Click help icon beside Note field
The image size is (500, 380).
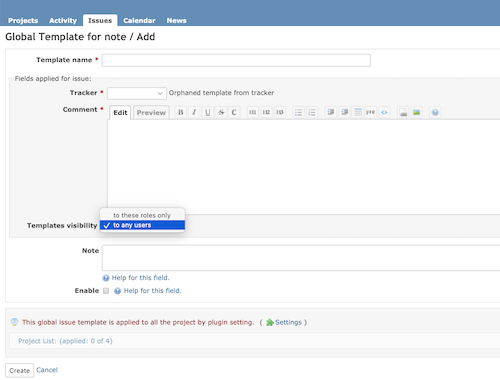(106, 278)
